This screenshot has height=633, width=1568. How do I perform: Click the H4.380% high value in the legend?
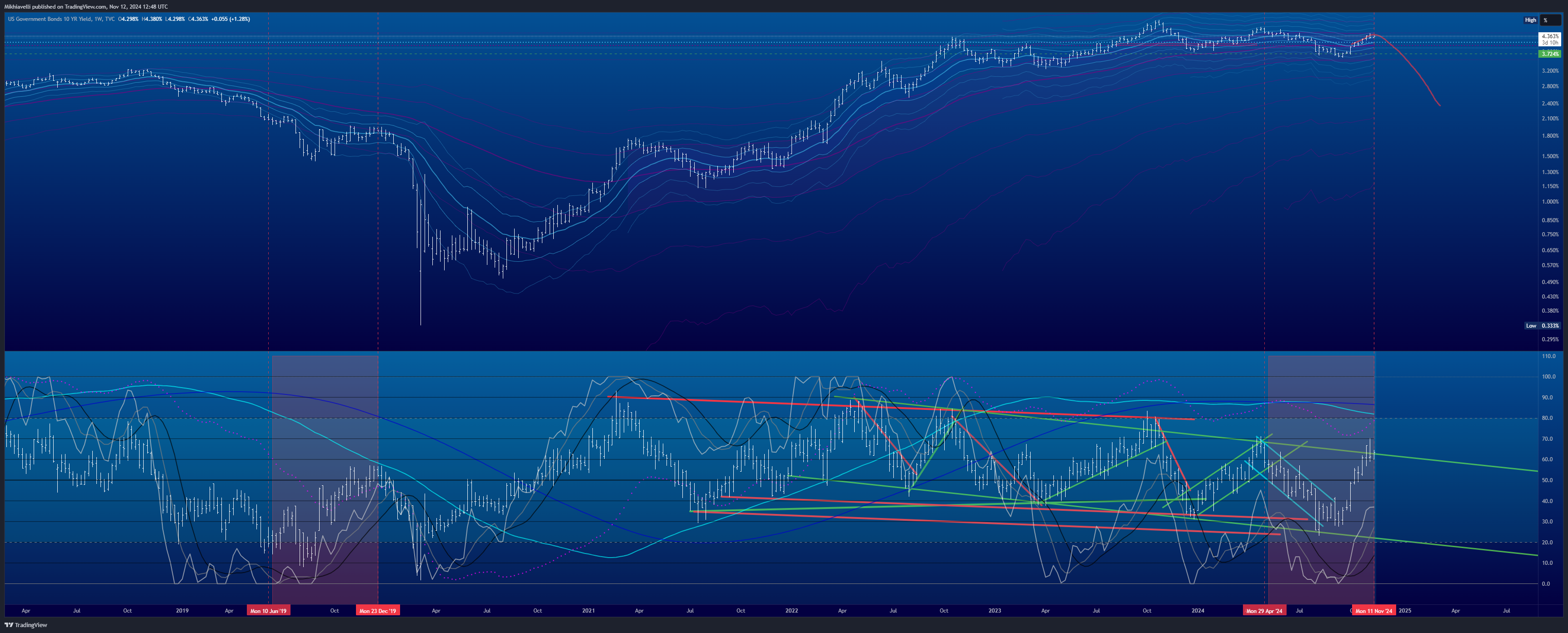point(152,19)
